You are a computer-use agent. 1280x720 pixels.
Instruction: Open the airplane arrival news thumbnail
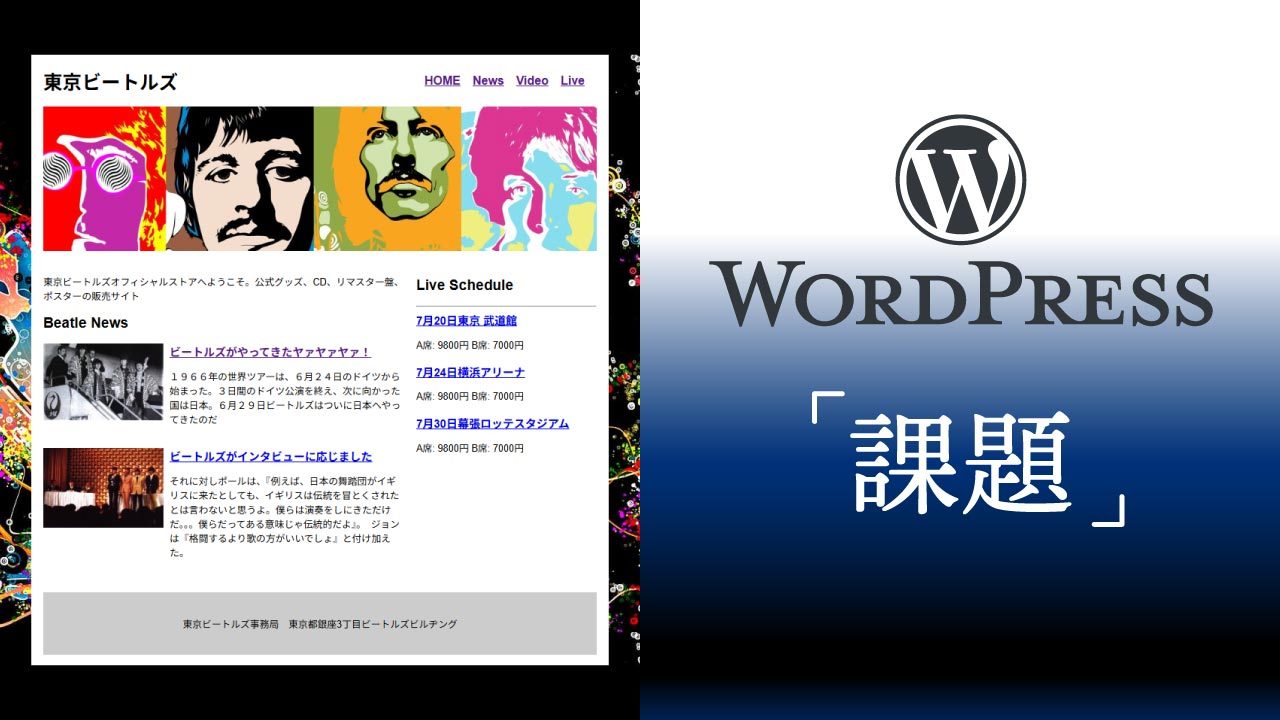tap(103, 381)
